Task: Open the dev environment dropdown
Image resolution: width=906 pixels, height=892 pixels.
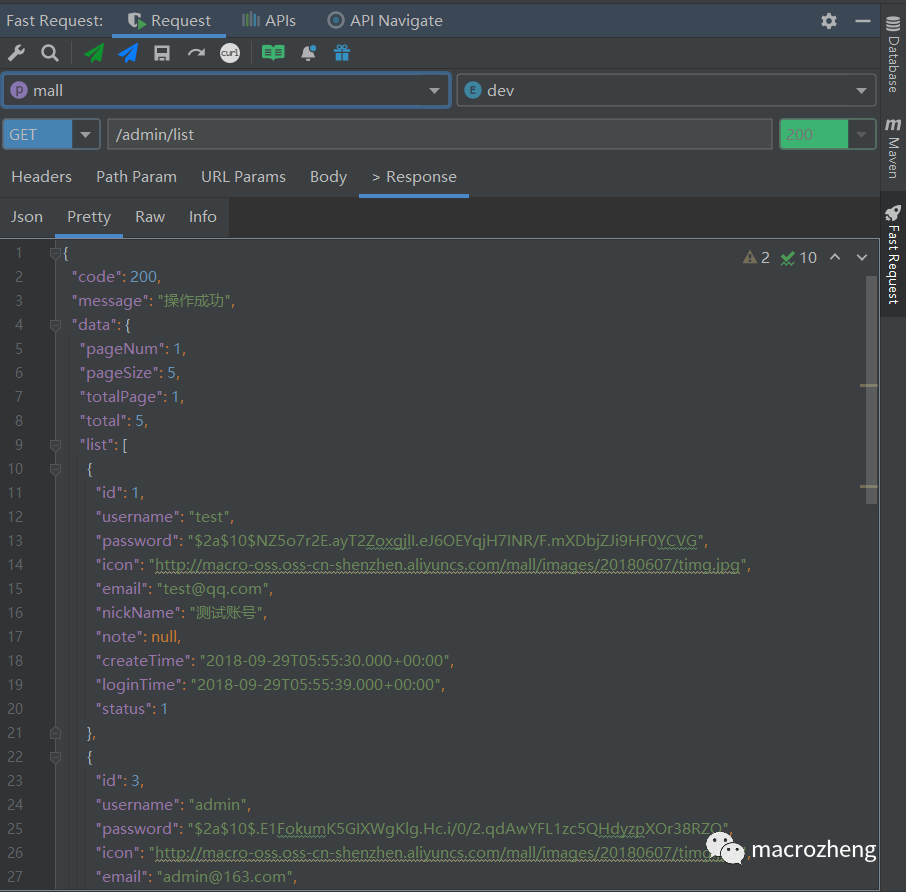Action: [x=666, y=90]
